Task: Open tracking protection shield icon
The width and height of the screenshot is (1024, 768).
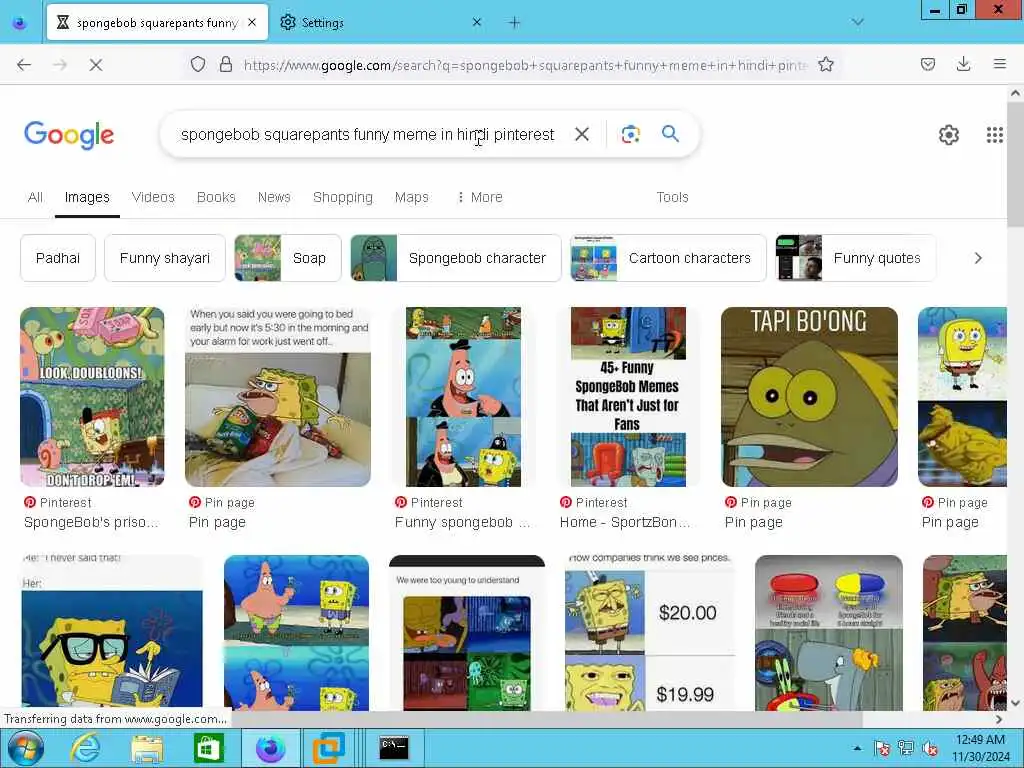Action: (x=198, y=64)
